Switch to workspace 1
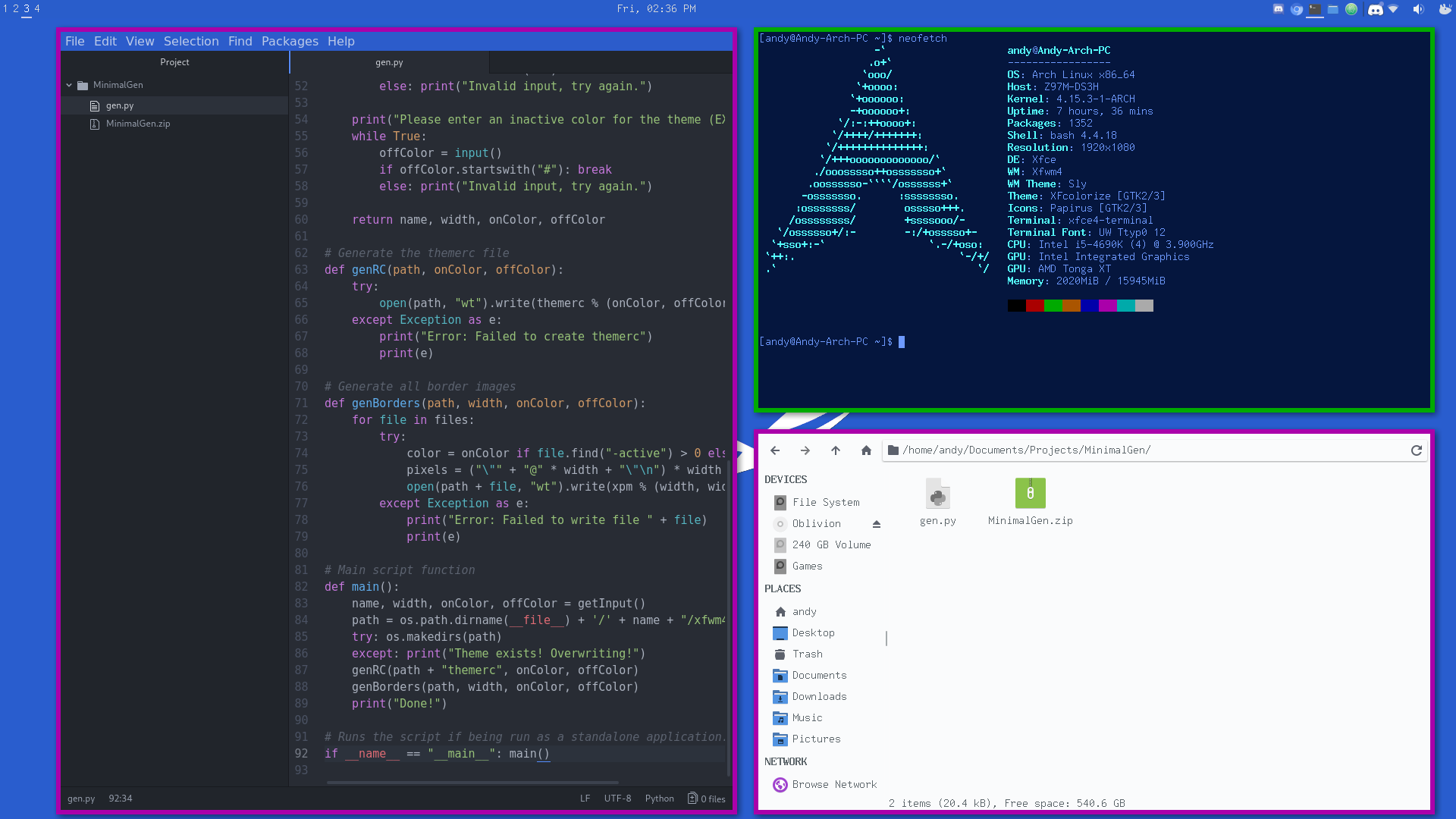Viewport: 1456px width, 819px height. tap(5, 8)
